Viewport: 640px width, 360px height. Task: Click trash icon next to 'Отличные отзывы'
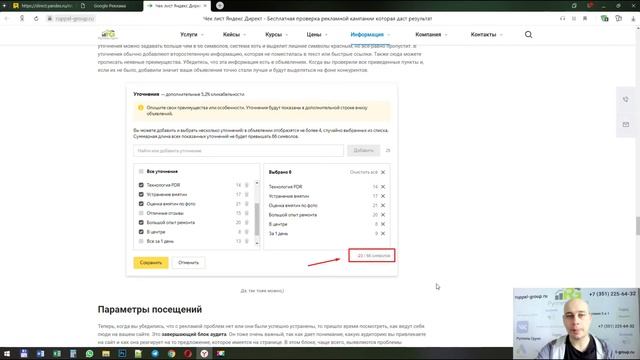pyautogui.click(x=247, y=213)
